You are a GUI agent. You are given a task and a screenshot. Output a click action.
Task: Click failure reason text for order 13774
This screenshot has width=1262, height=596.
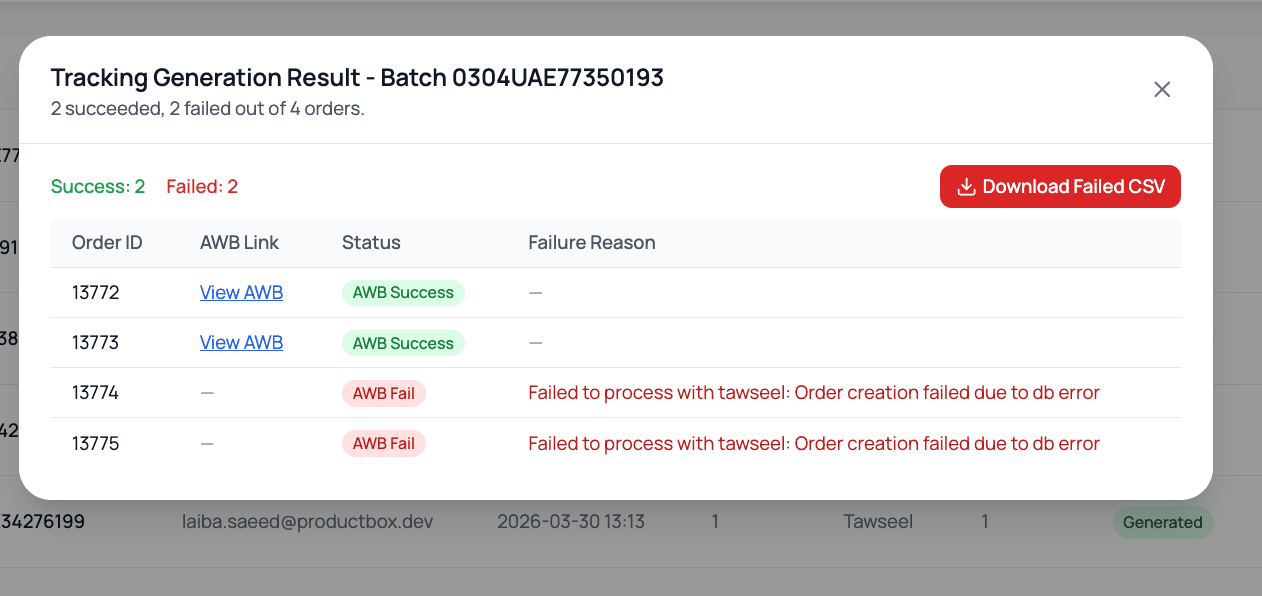click(814, 393)
